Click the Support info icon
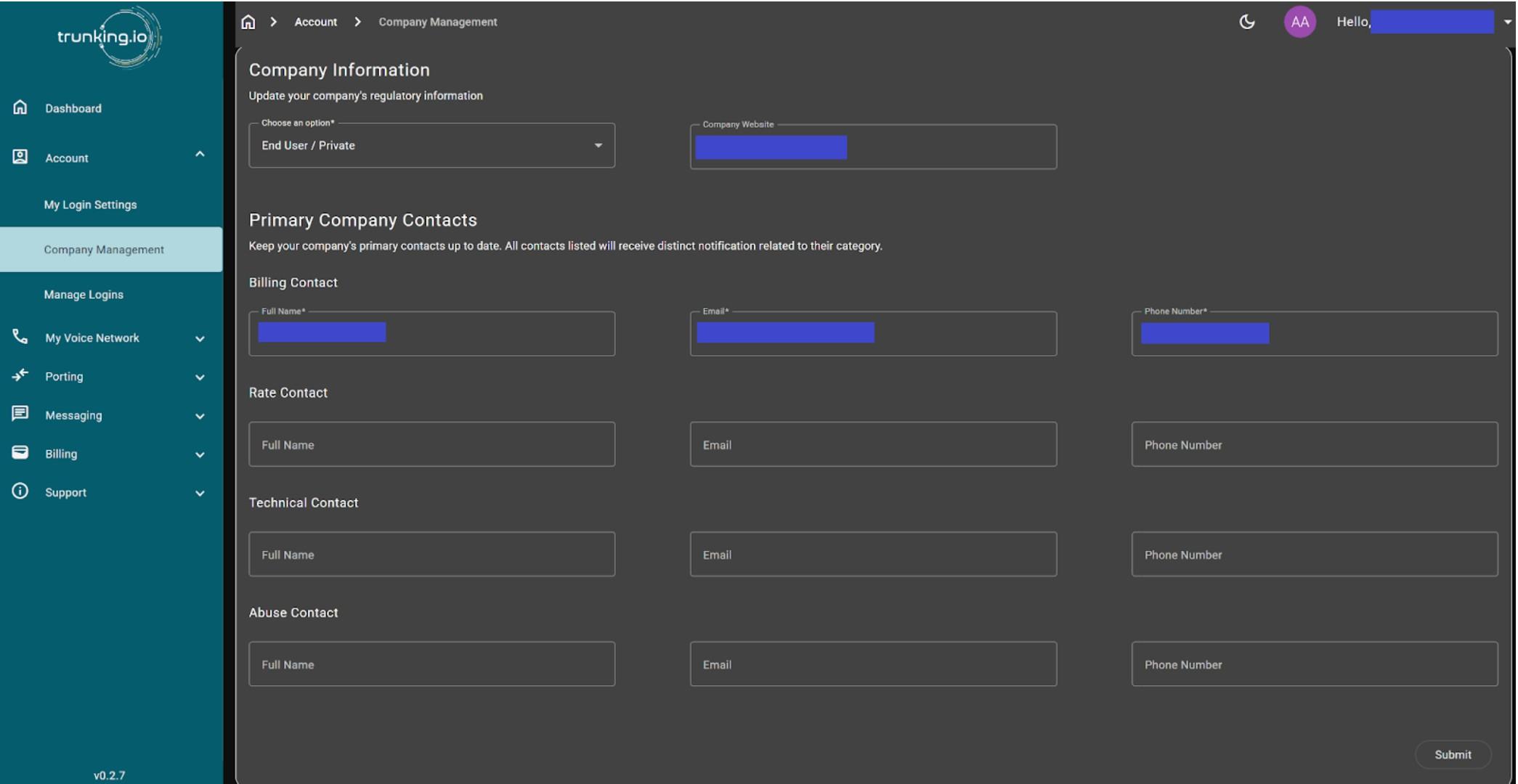The height and width of the screenshot is (784, 1518). tap(20, 491)
